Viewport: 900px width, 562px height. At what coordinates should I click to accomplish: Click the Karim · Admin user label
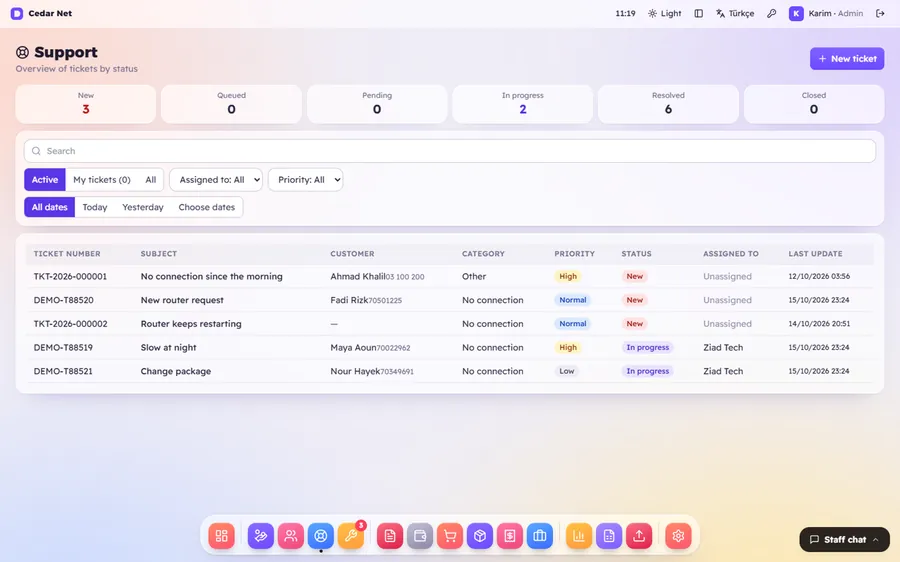tap(836, 13)
